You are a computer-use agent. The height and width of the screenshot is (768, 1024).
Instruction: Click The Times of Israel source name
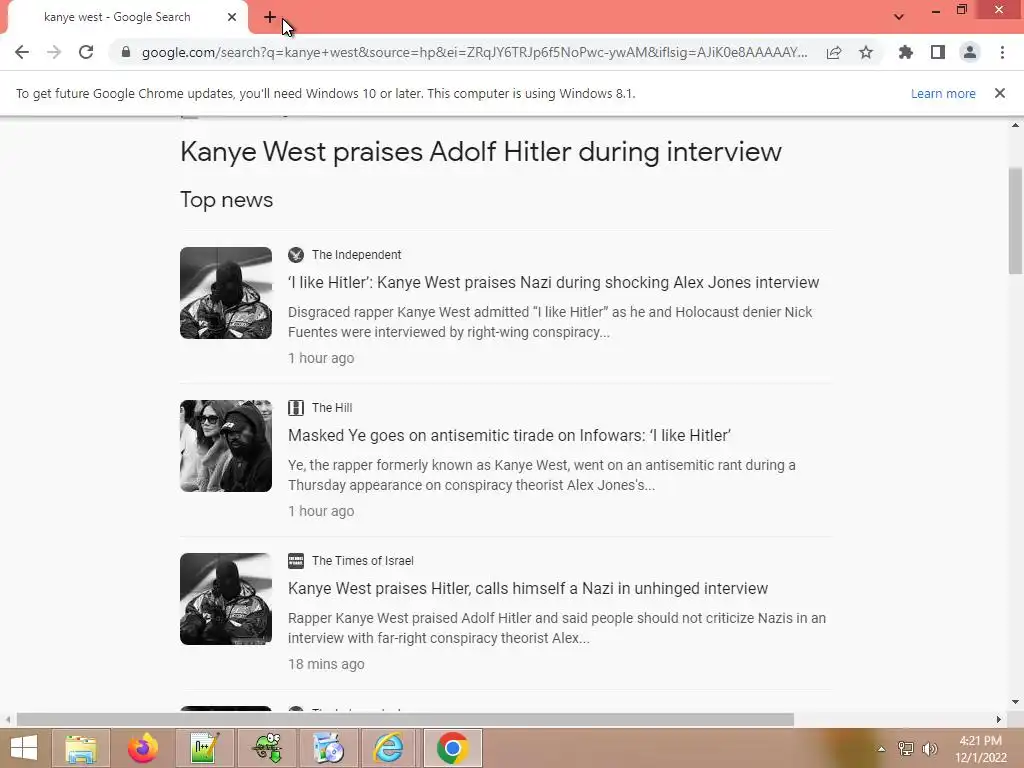[362, 560]
